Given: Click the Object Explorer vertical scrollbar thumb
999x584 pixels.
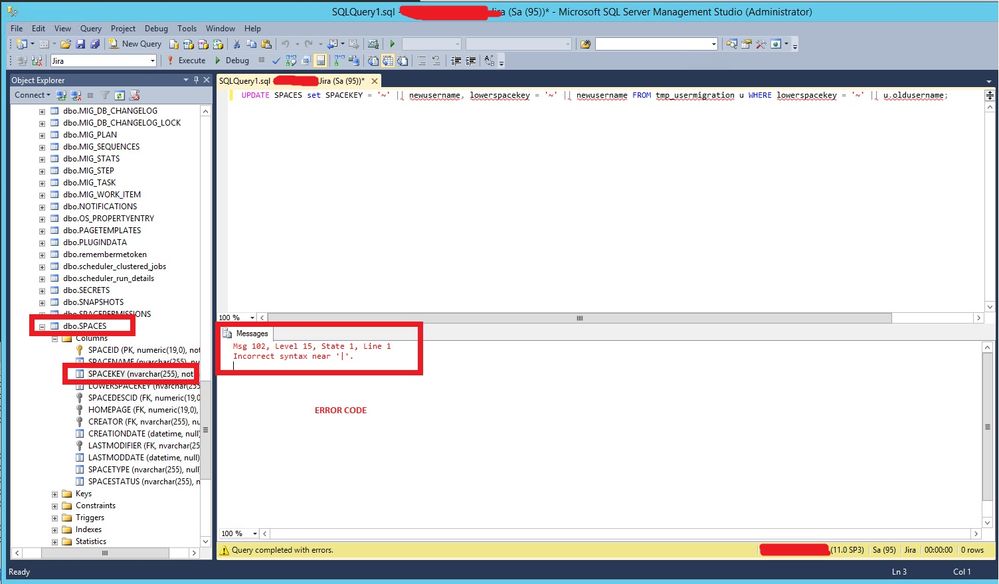Looking at the screenshot, I should coord(205,430).
